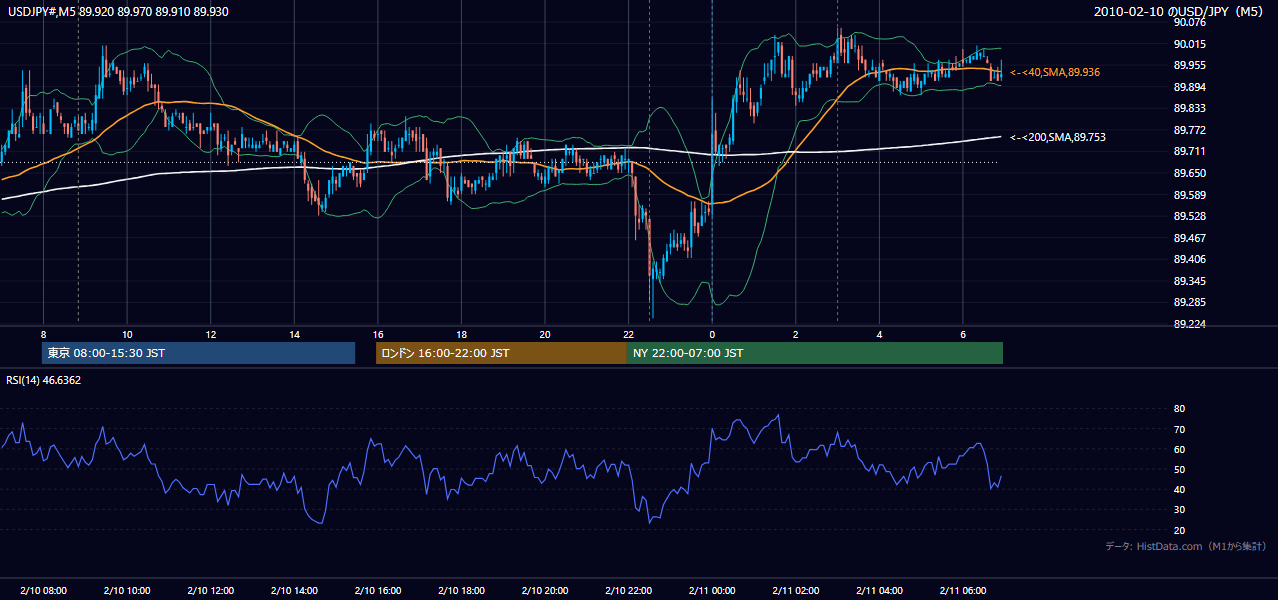Click the bottom time label 2/10 14:00
This screenshot has height=600, width=1278.
point(294,591)
